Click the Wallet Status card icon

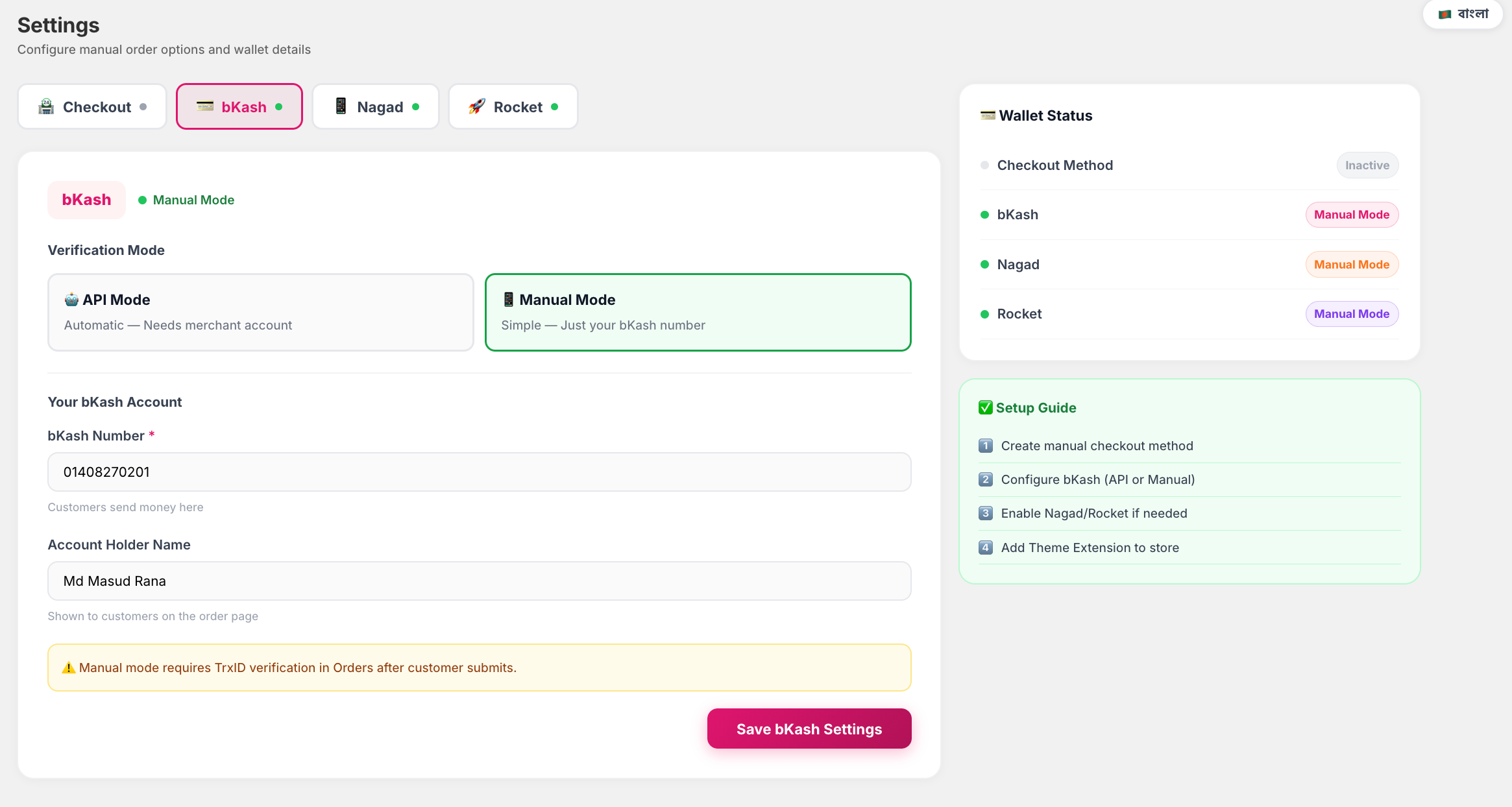988,115
